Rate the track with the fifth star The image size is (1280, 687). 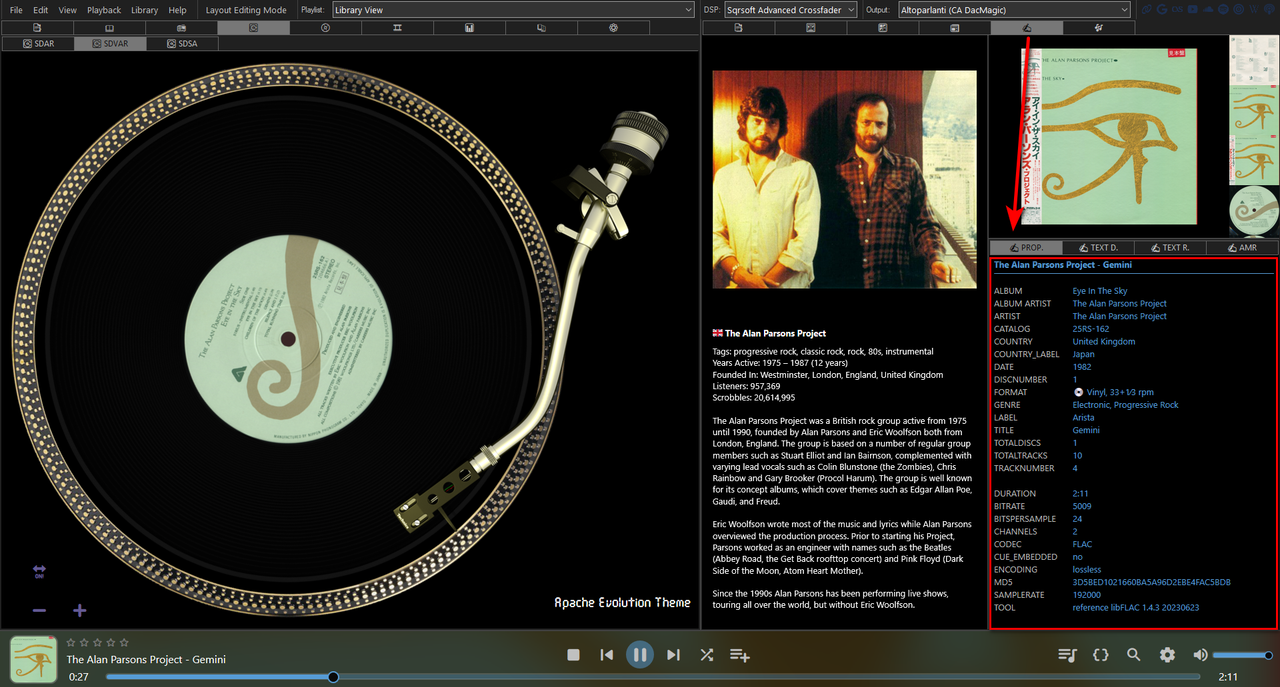coord(124,642)
